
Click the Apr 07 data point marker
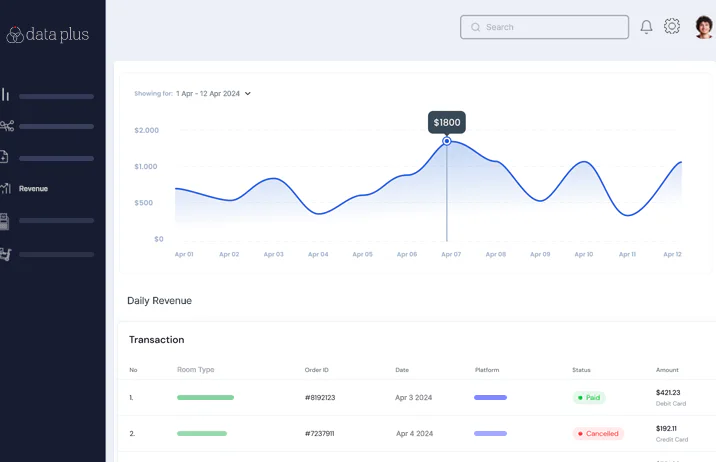click(447, 141)
